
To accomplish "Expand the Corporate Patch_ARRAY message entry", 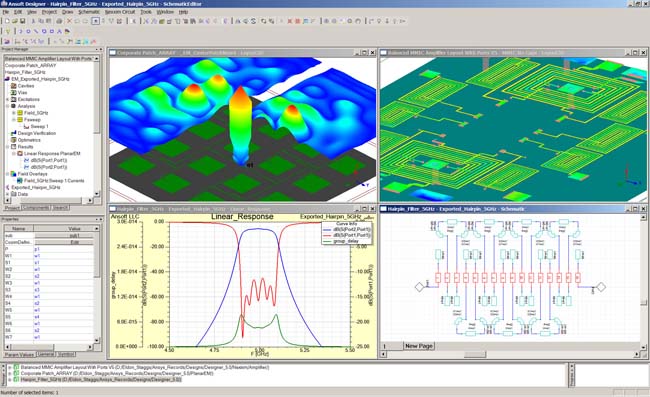I will pos(10,373).
